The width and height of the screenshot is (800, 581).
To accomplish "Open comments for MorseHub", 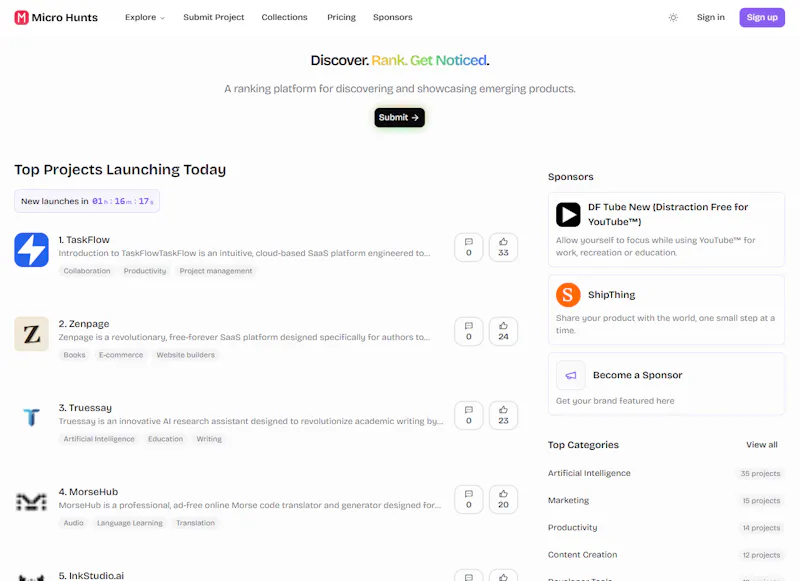I will click(468, 499).
